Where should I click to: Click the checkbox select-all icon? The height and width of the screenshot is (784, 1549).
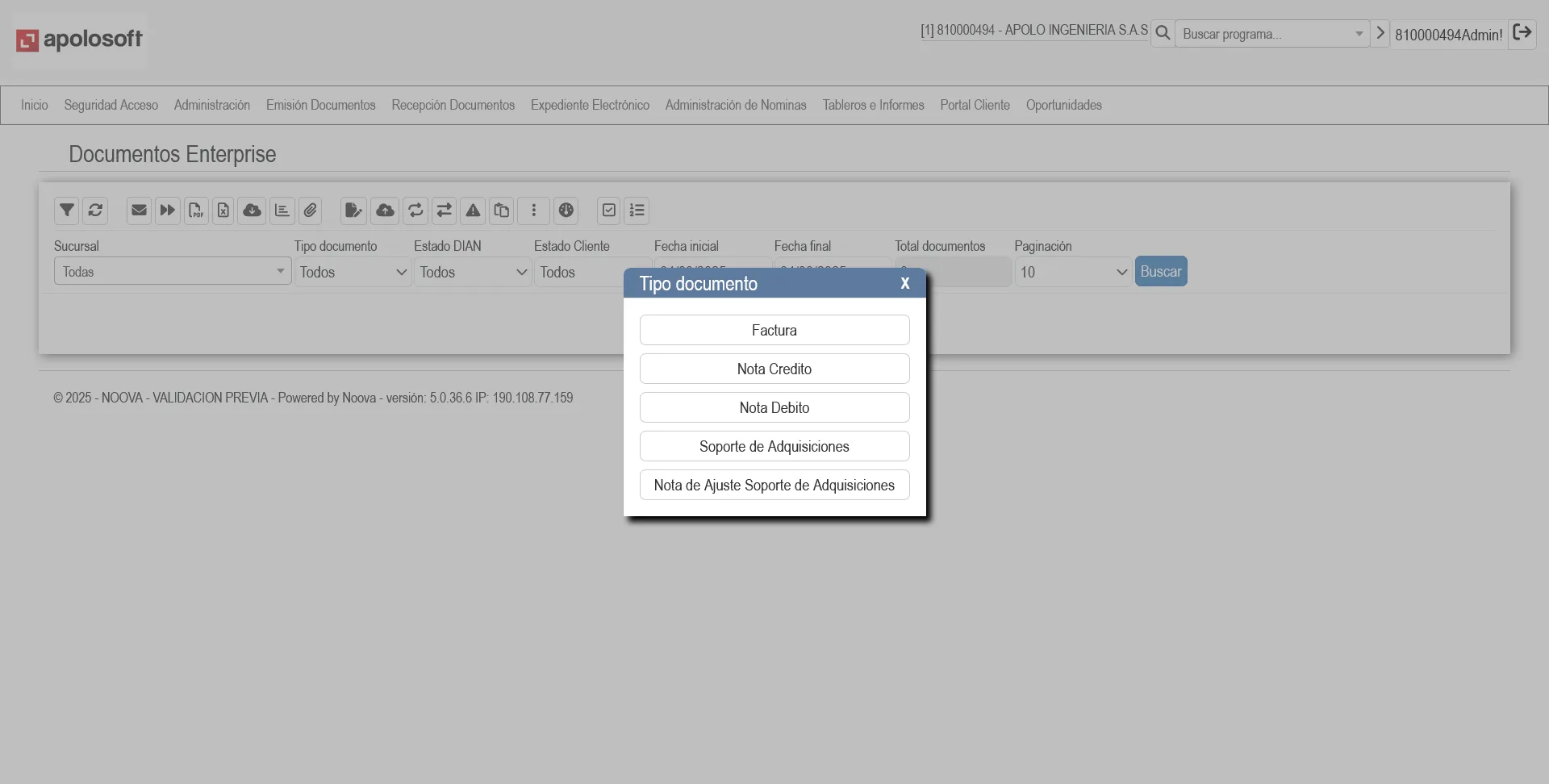pos(609,211)
